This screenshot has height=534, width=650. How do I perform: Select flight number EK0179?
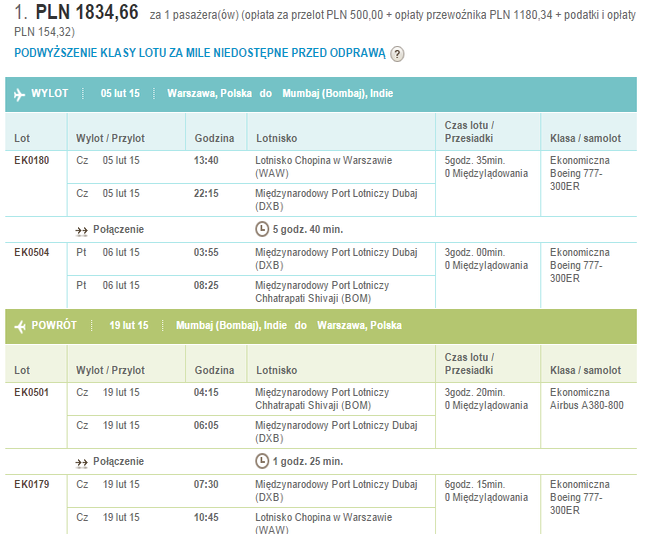(x=32, y=485)
